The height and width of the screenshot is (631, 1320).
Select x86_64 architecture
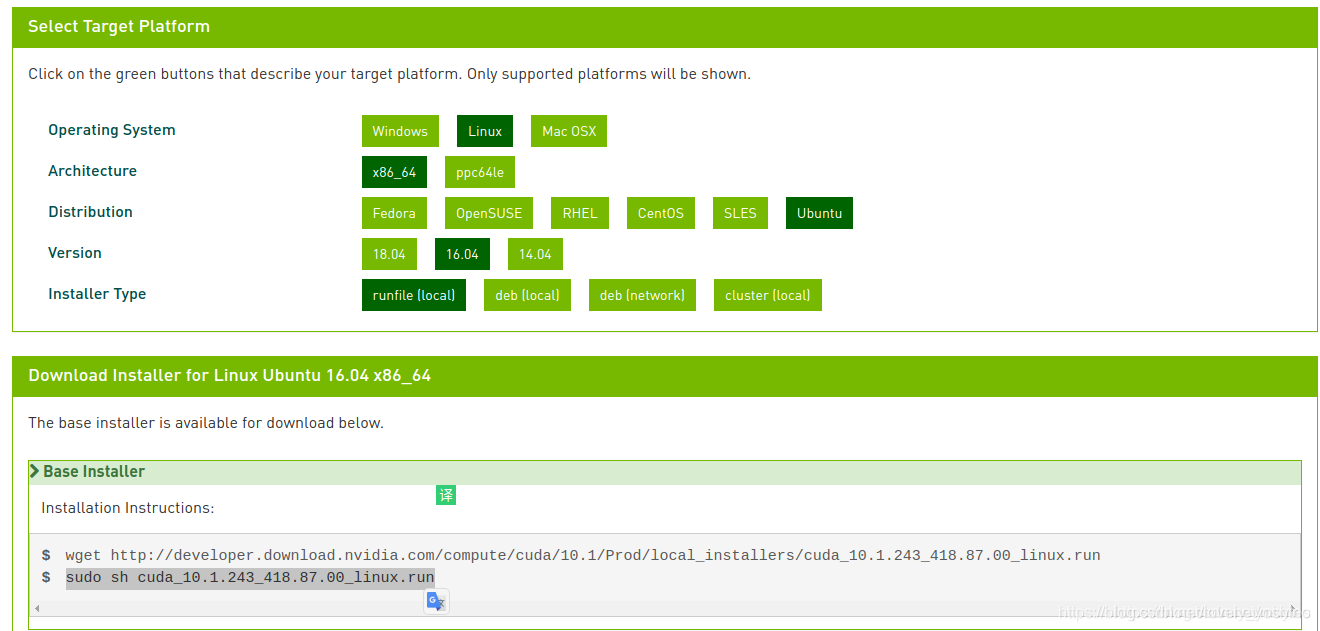[x=394, y=172]
